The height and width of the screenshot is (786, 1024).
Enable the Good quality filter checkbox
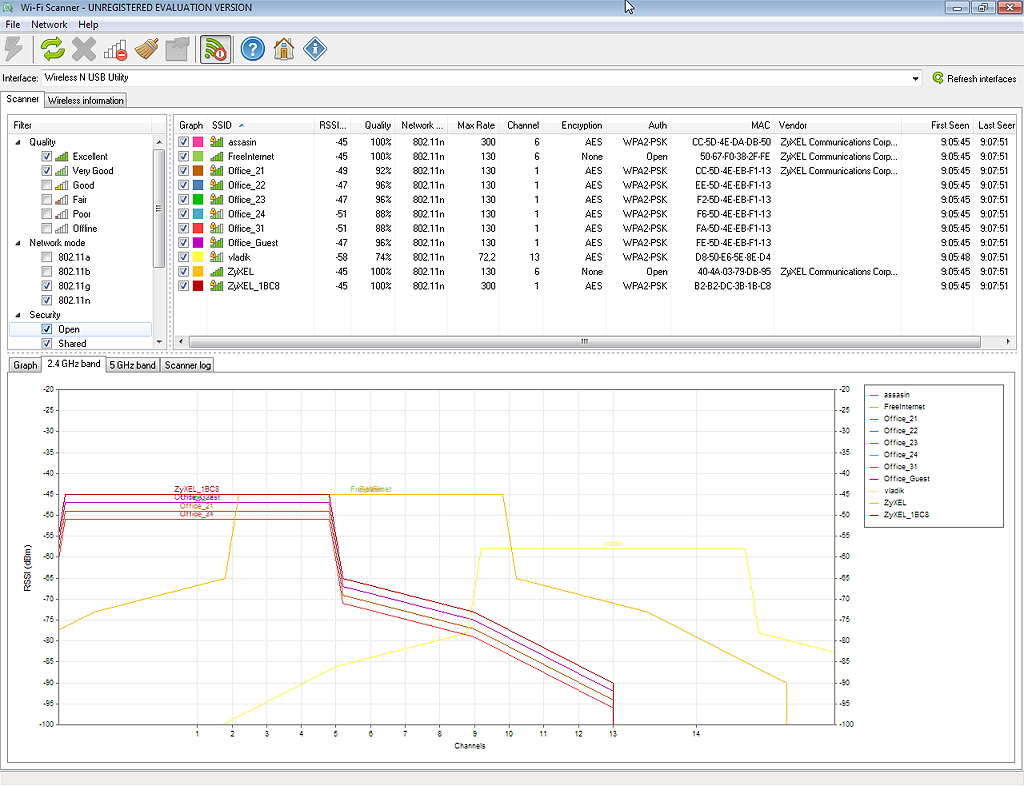pyautogui.click(x=47, y=185)
